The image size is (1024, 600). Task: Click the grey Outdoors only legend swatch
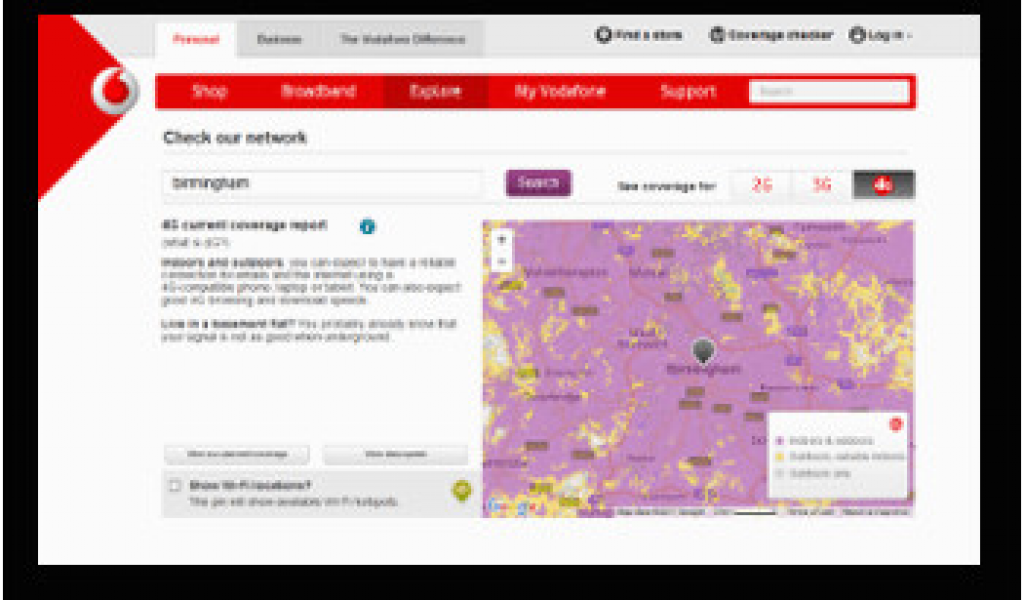779,473
